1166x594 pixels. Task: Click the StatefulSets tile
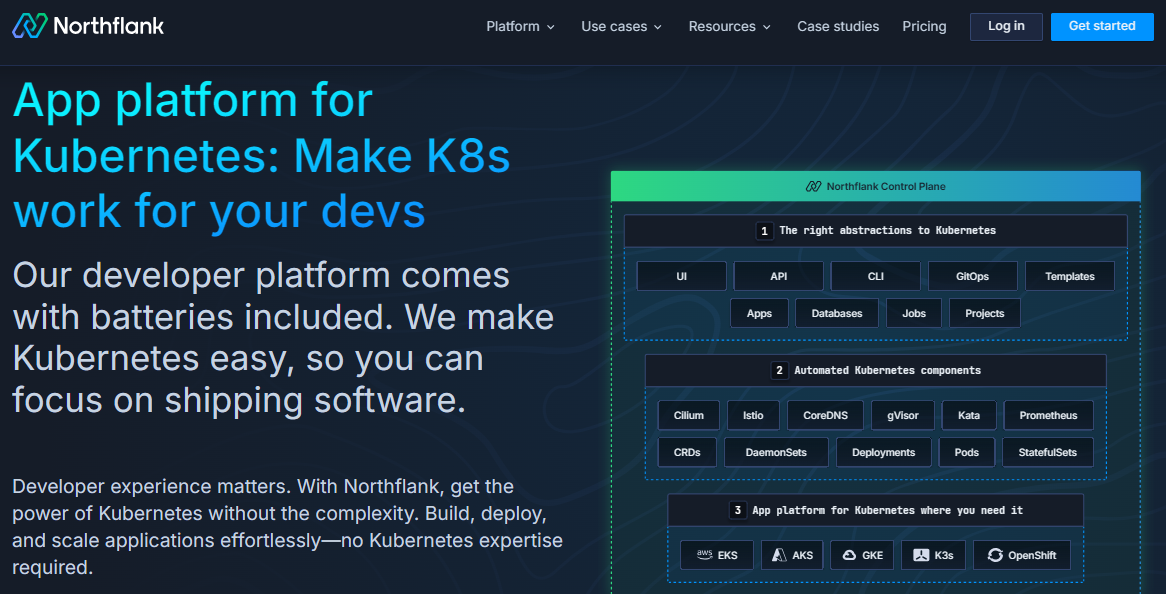click(x=1048, y=452)
